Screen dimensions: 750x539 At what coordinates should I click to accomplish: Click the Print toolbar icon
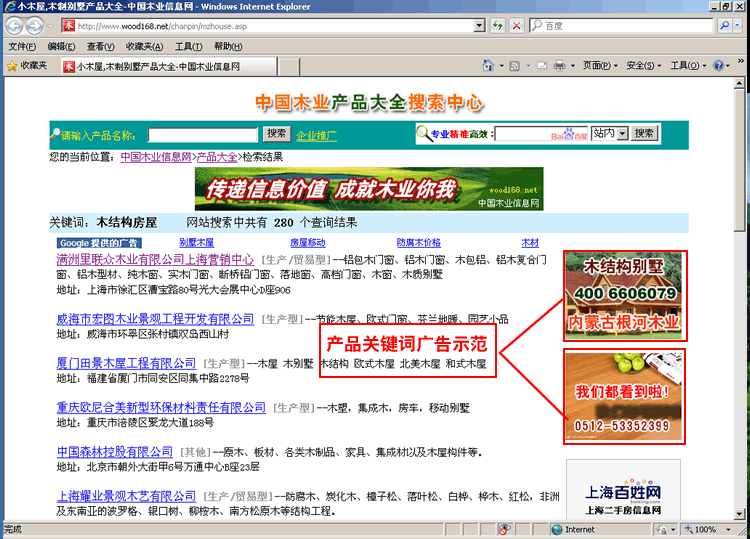click(559, 66)
